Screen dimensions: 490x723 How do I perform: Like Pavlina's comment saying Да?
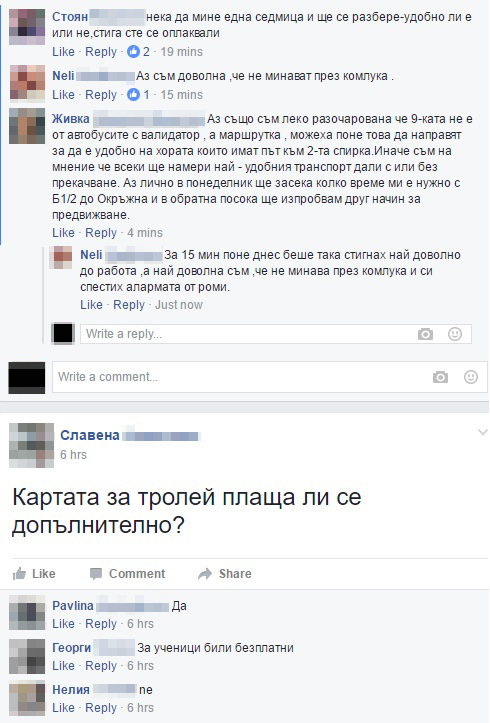(x=63, y=624)
